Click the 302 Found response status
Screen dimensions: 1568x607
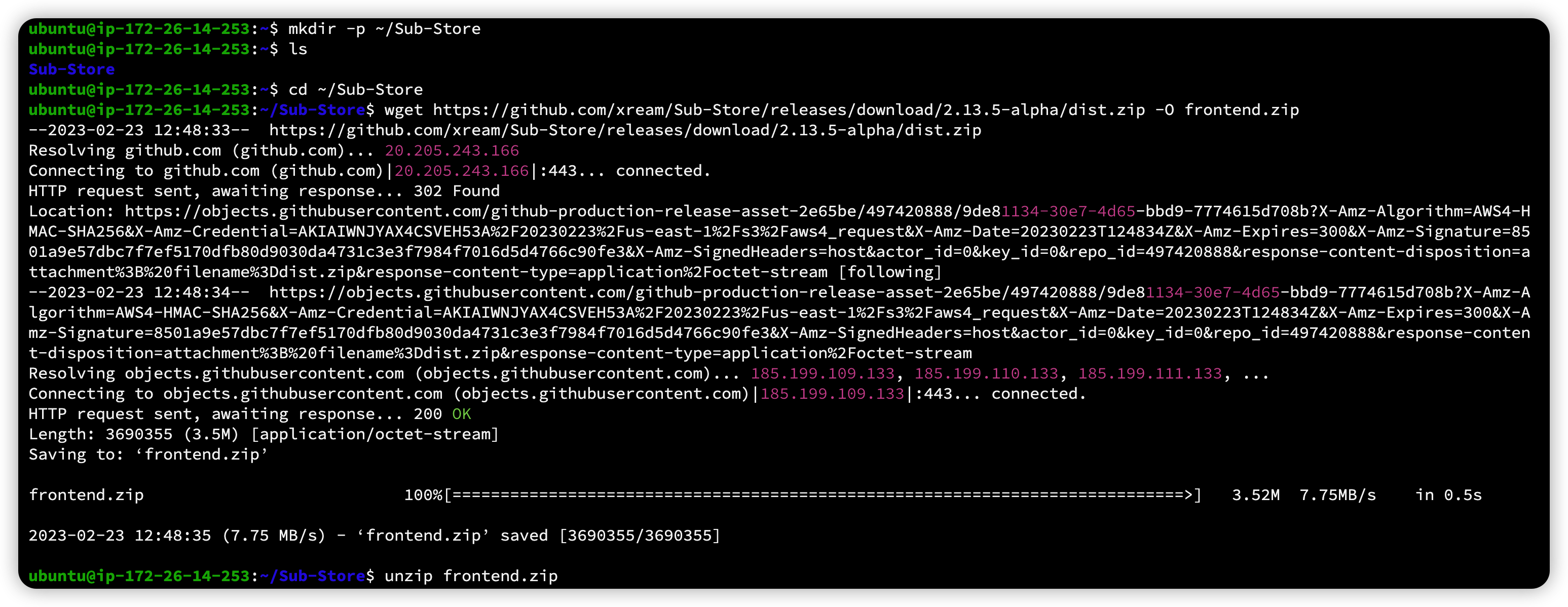[x=457, y=191]
